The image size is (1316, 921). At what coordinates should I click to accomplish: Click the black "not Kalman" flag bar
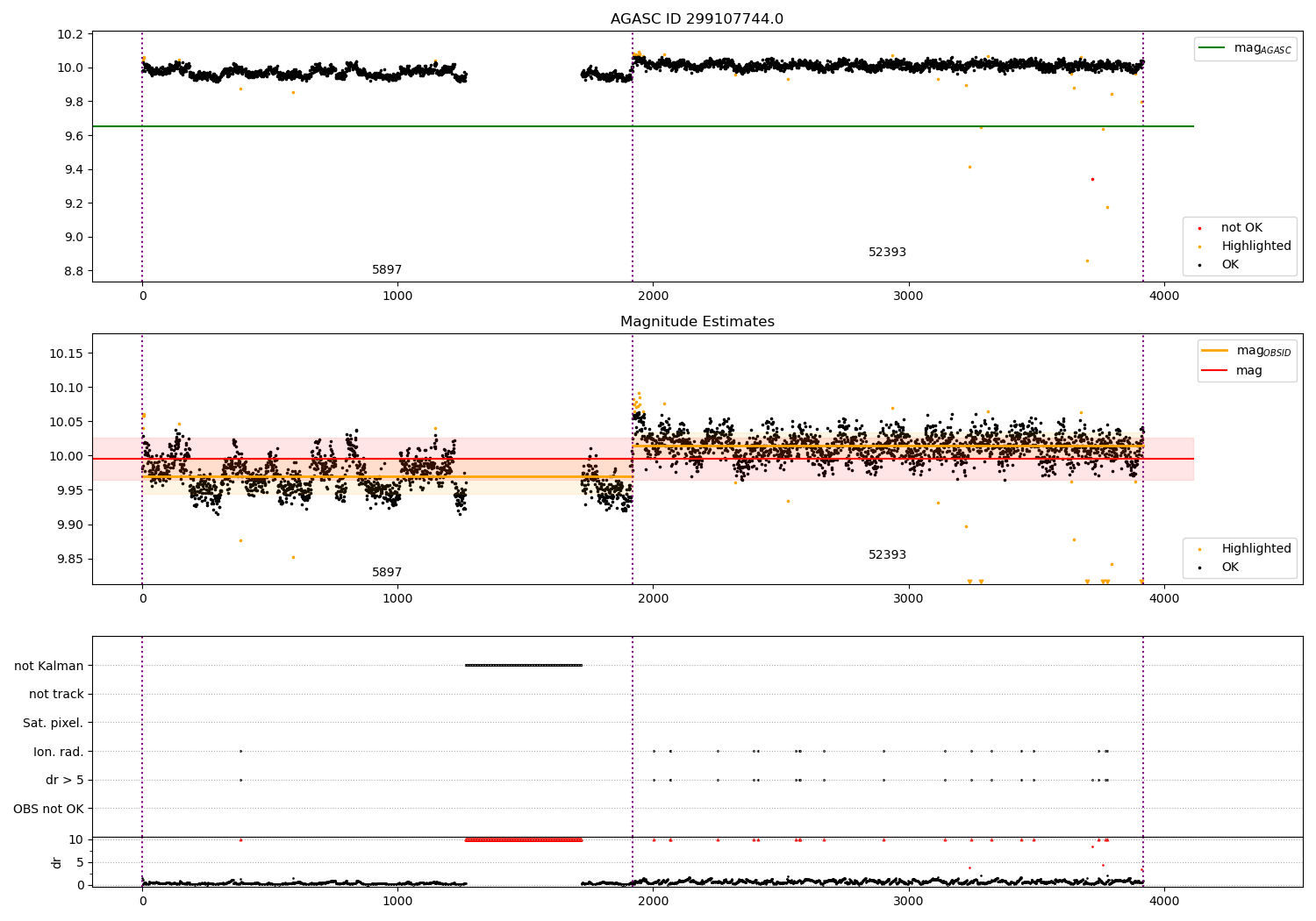[x=524, y=665]
